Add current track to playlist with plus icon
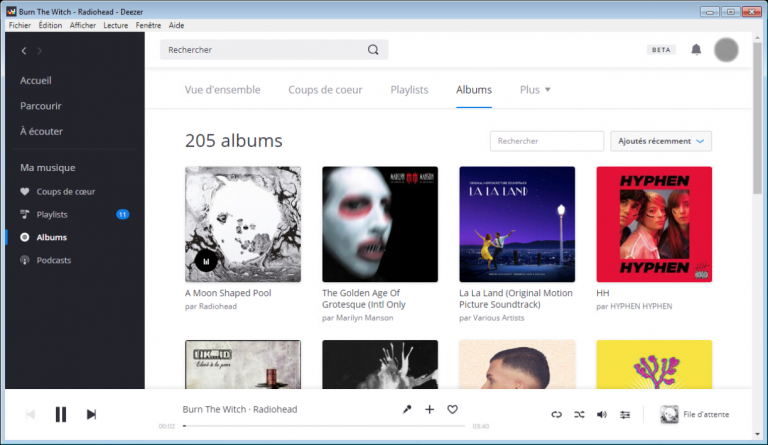 430,409
